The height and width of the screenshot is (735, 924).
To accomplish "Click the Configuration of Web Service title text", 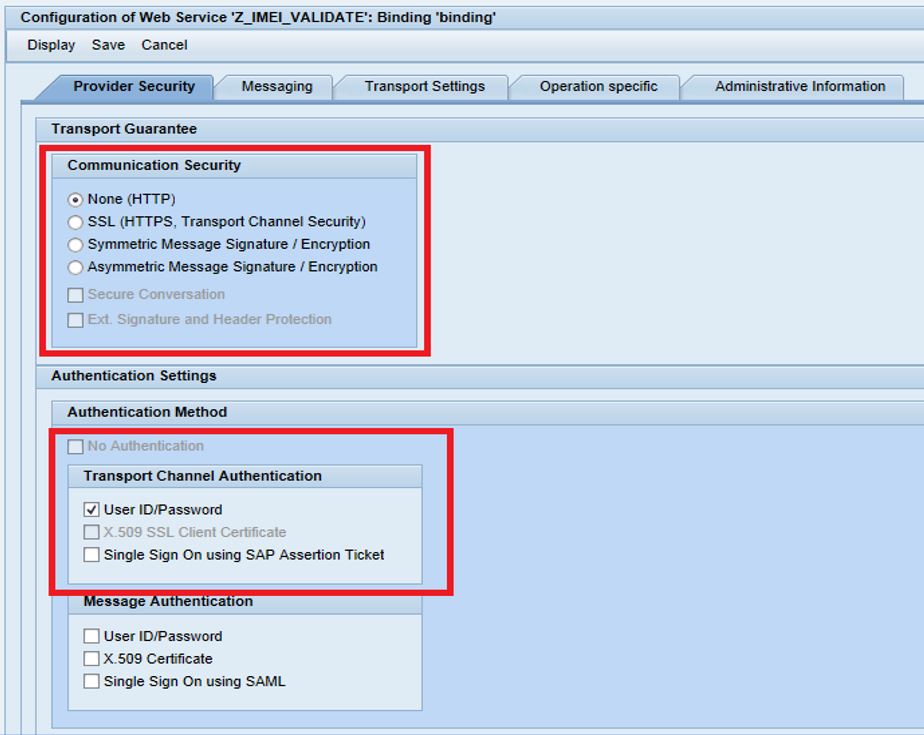I will pos(258,18).
